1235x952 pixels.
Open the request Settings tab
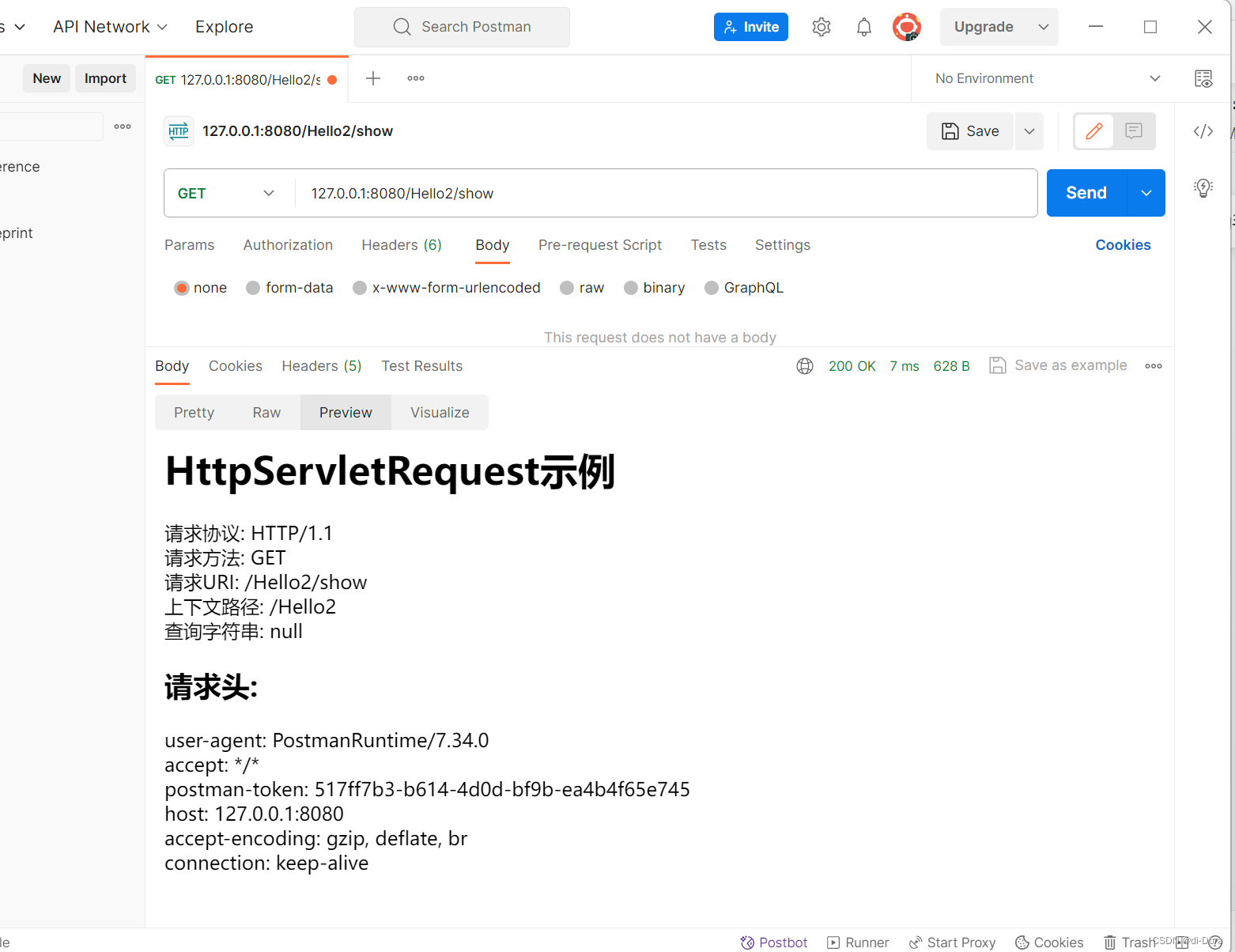coord(783,245)
